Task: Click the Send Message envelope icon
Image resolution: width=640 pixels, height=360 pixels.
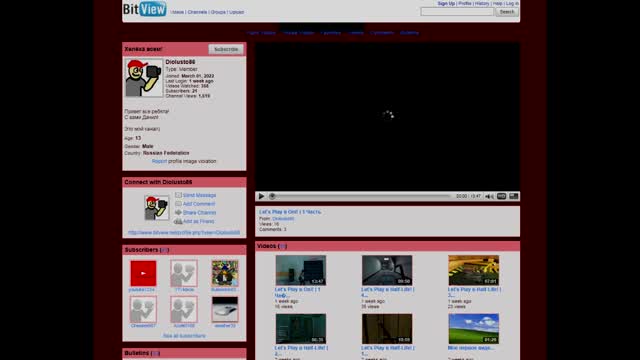Action: (x=178, y=195)
